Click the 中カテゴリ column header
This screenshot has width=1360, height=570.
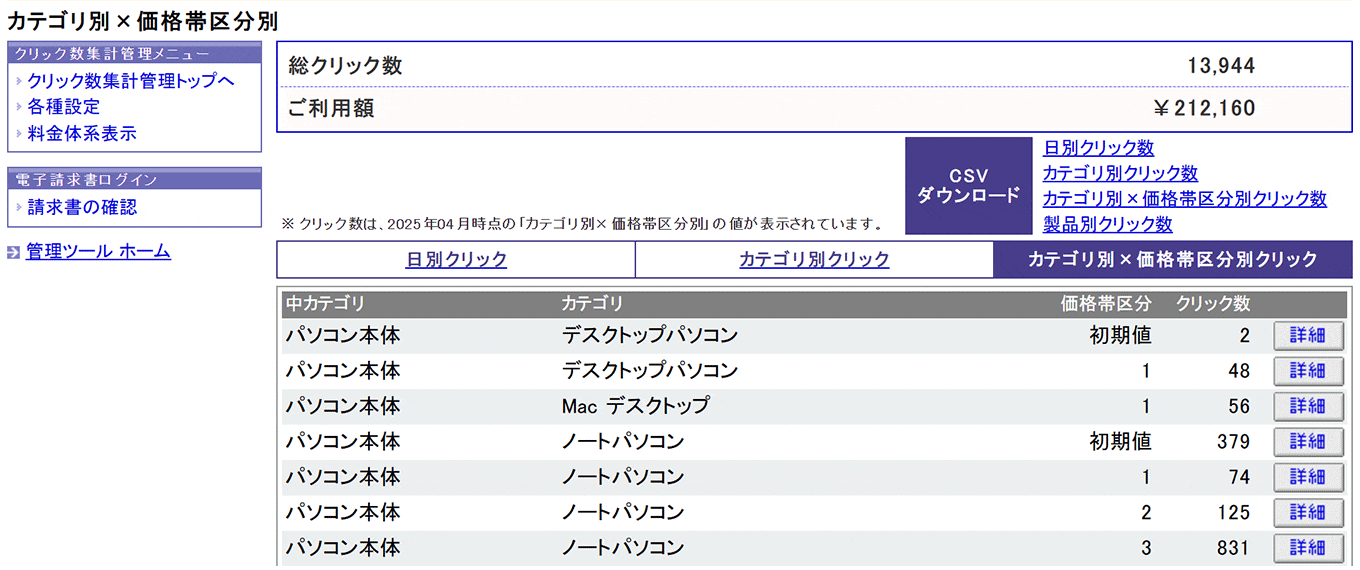[x=325, y=304]
